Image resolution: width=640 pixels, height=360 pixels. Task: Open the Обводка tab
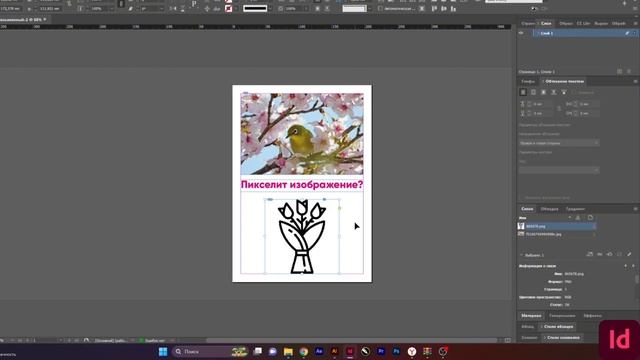[x=549, y=209]
